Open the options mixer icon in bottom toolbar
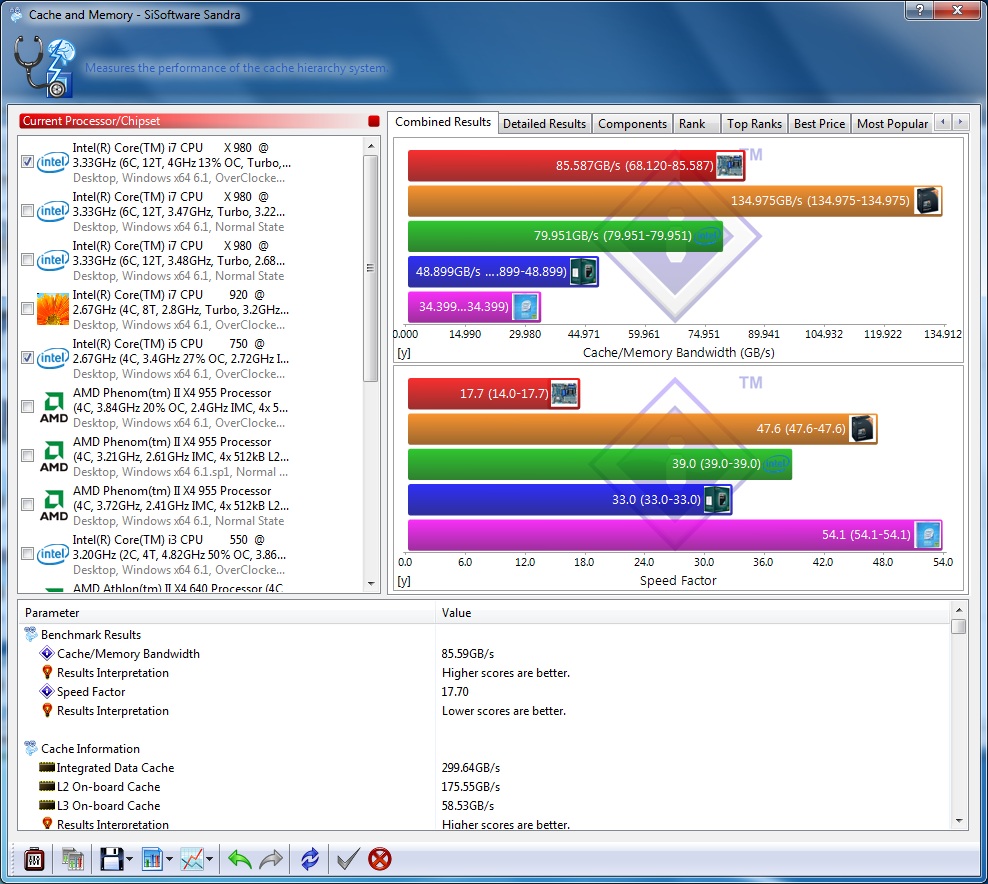The image size is (988, 884). 34,859
